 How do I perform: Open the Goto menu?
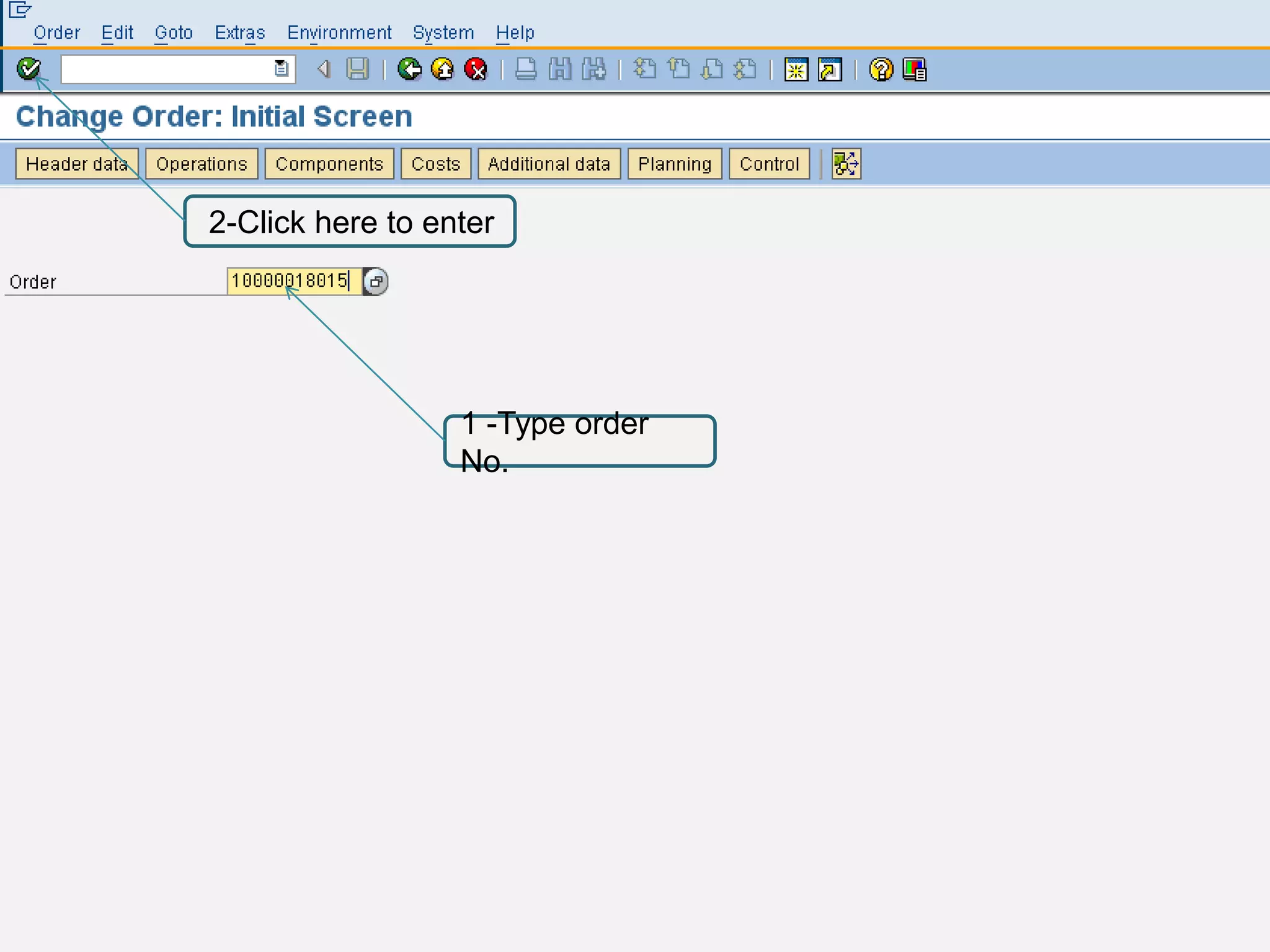tap(174, 32)
